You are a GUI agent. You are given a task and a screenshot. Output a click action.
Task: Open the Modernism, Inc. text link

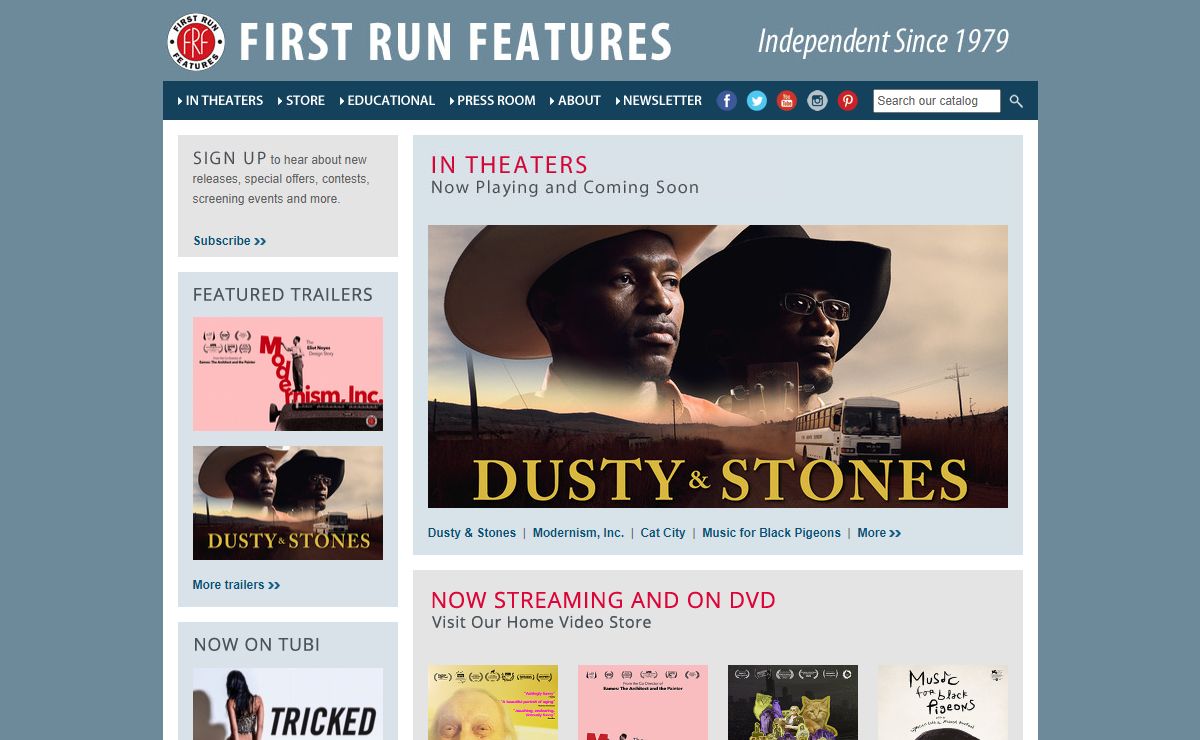click(578, 533)
